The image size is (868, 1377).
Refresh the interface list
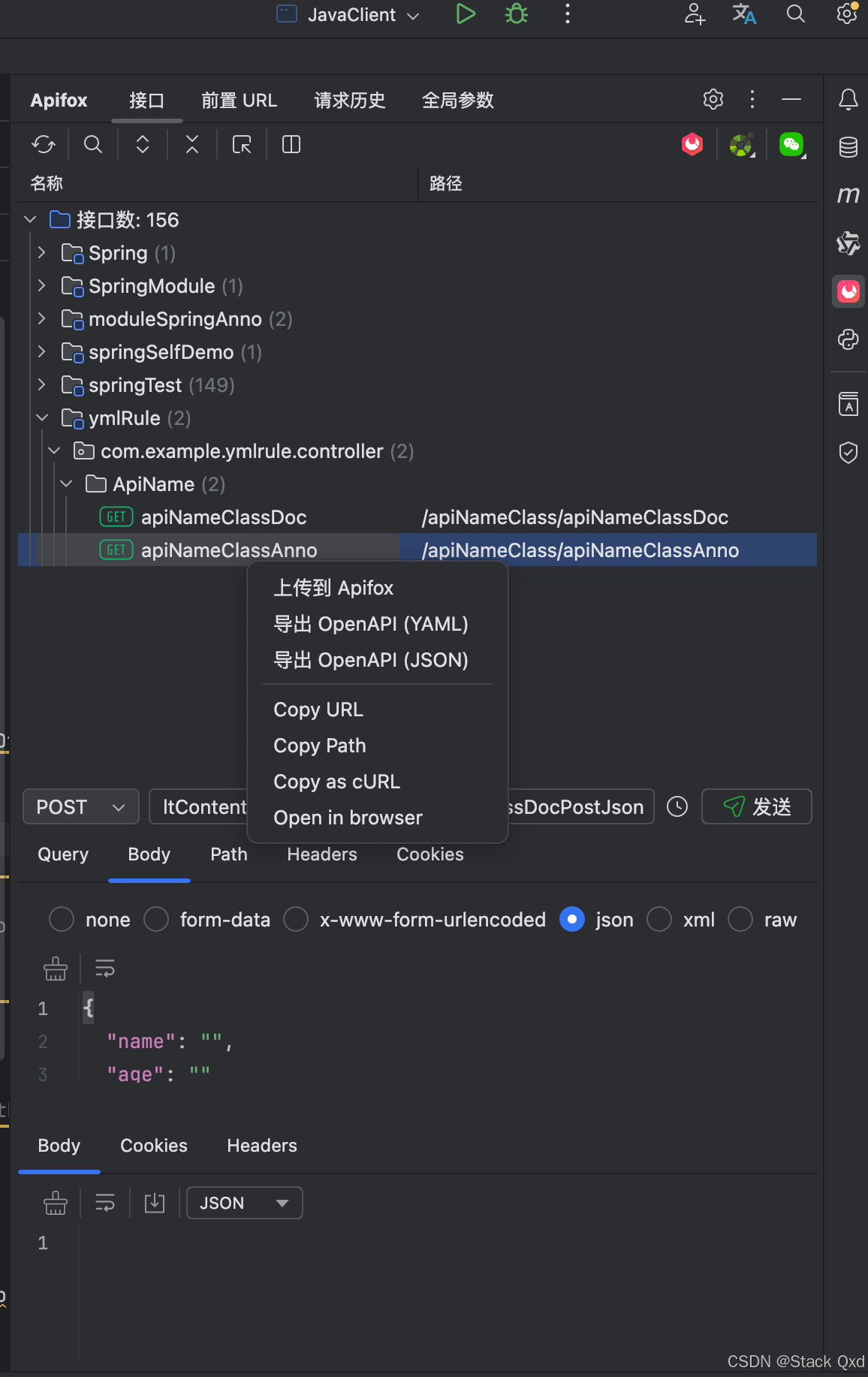point(44,144)
